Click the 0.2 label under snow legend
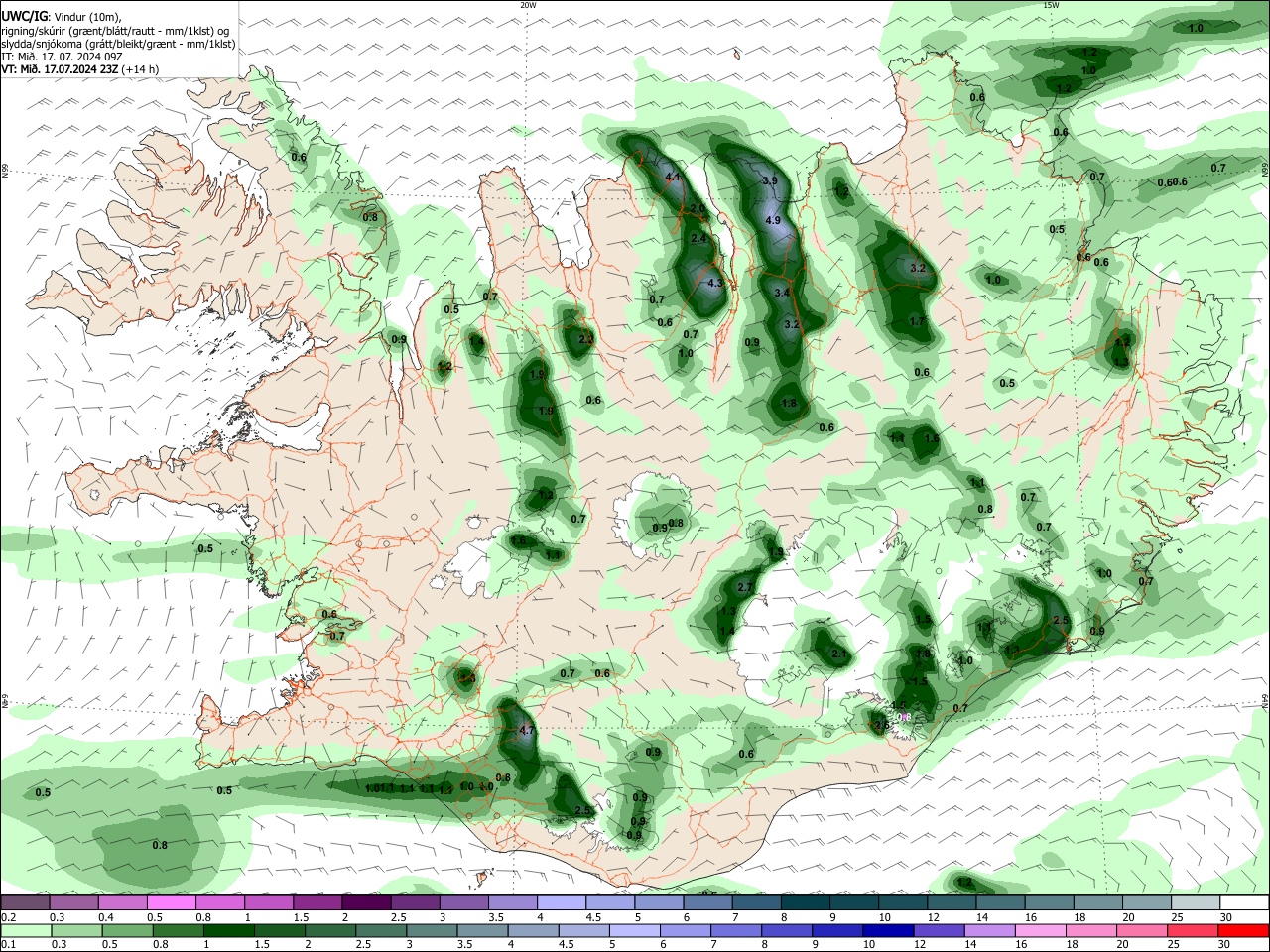 8,917
